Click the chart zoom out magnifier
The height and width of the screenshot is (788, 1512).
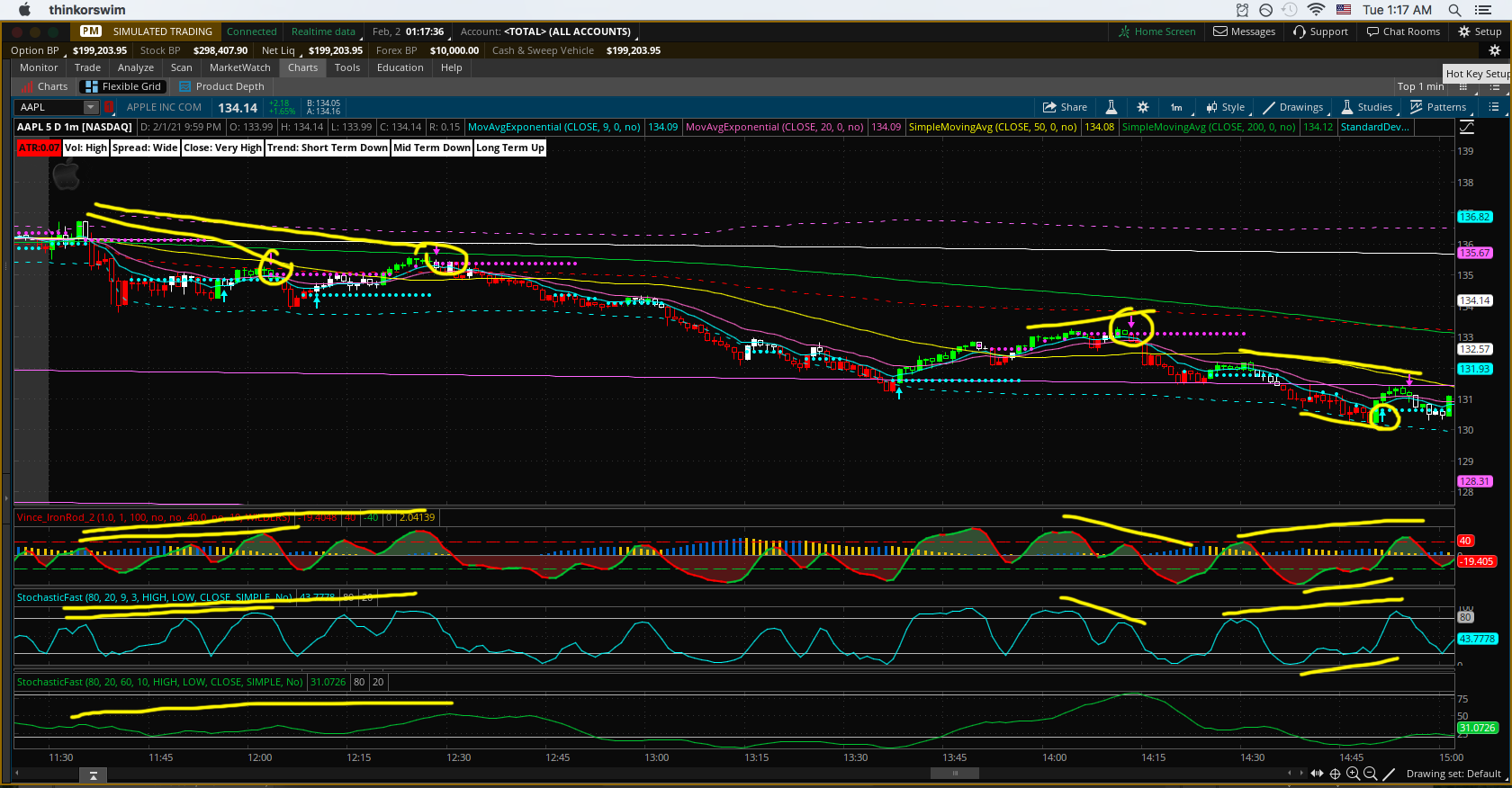coord(1370,774)
